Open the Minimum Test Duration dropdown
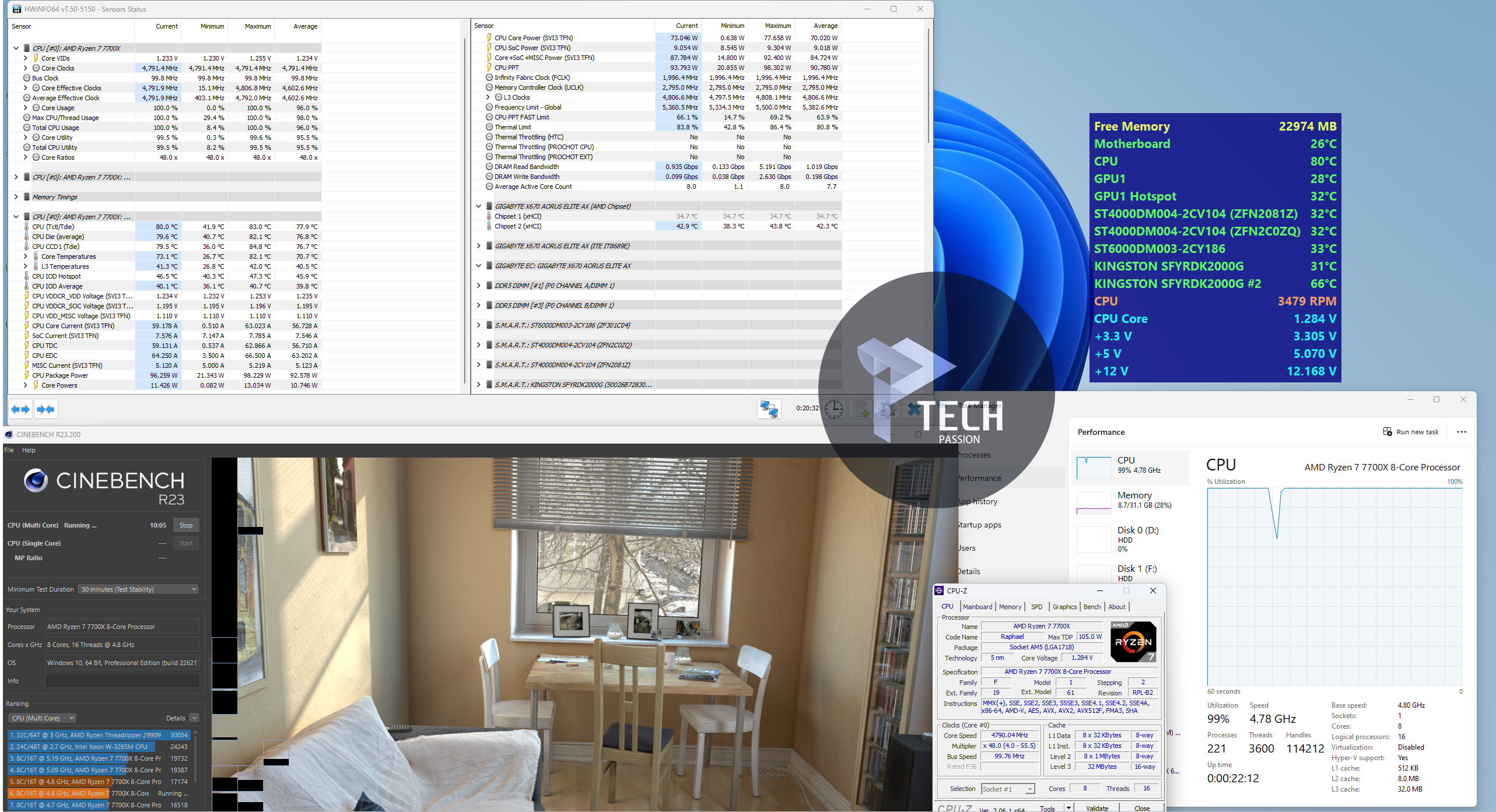 tap(139, 589)
